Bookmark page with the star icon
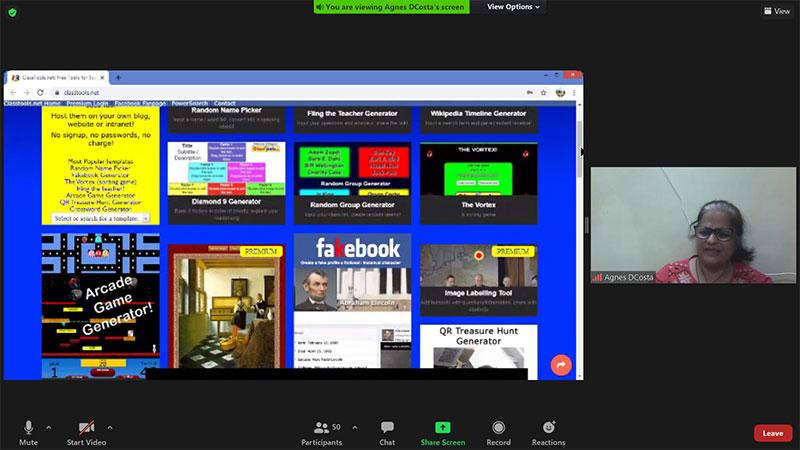This screenshot has height=450, width=800. tap(543, 92)
